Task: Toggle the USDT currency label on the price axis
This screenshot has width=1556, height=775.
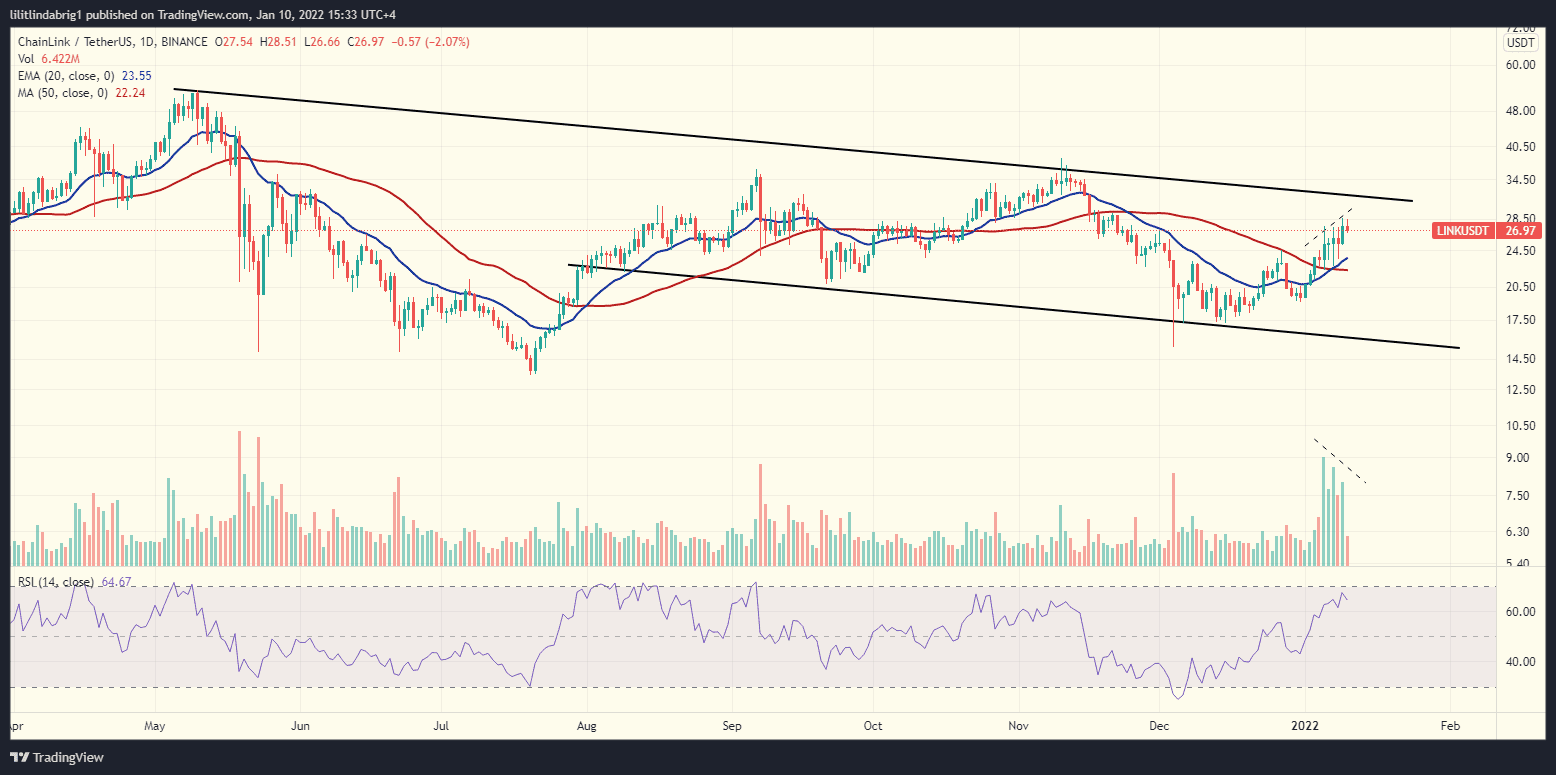Action: pyautogui.click(x=1519, y=43)
